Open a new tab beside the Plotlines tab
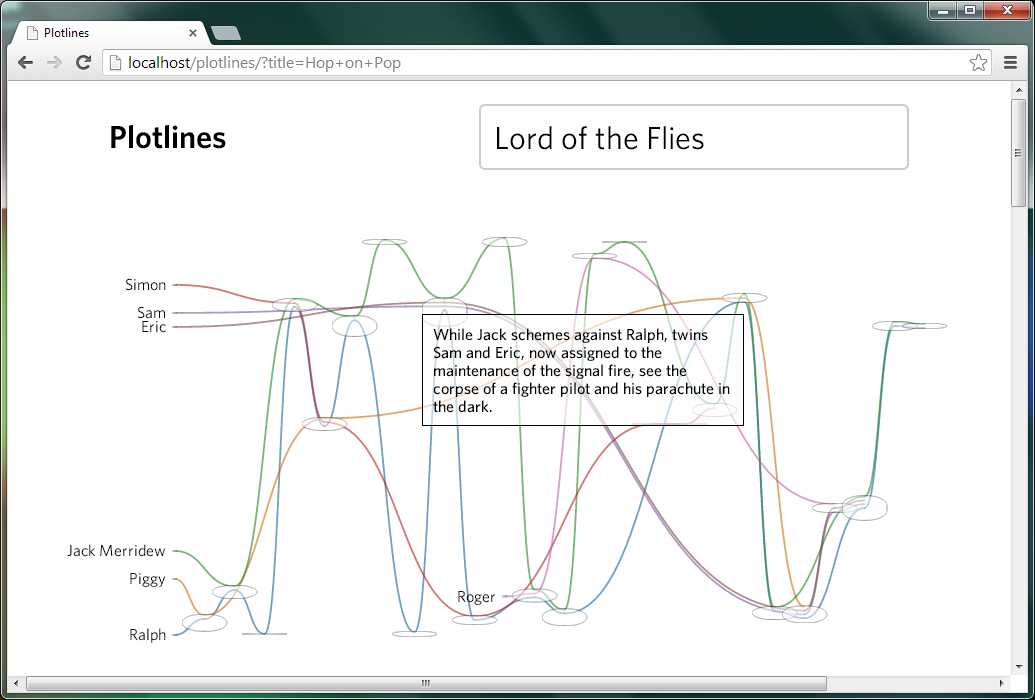 coord(225,33)
